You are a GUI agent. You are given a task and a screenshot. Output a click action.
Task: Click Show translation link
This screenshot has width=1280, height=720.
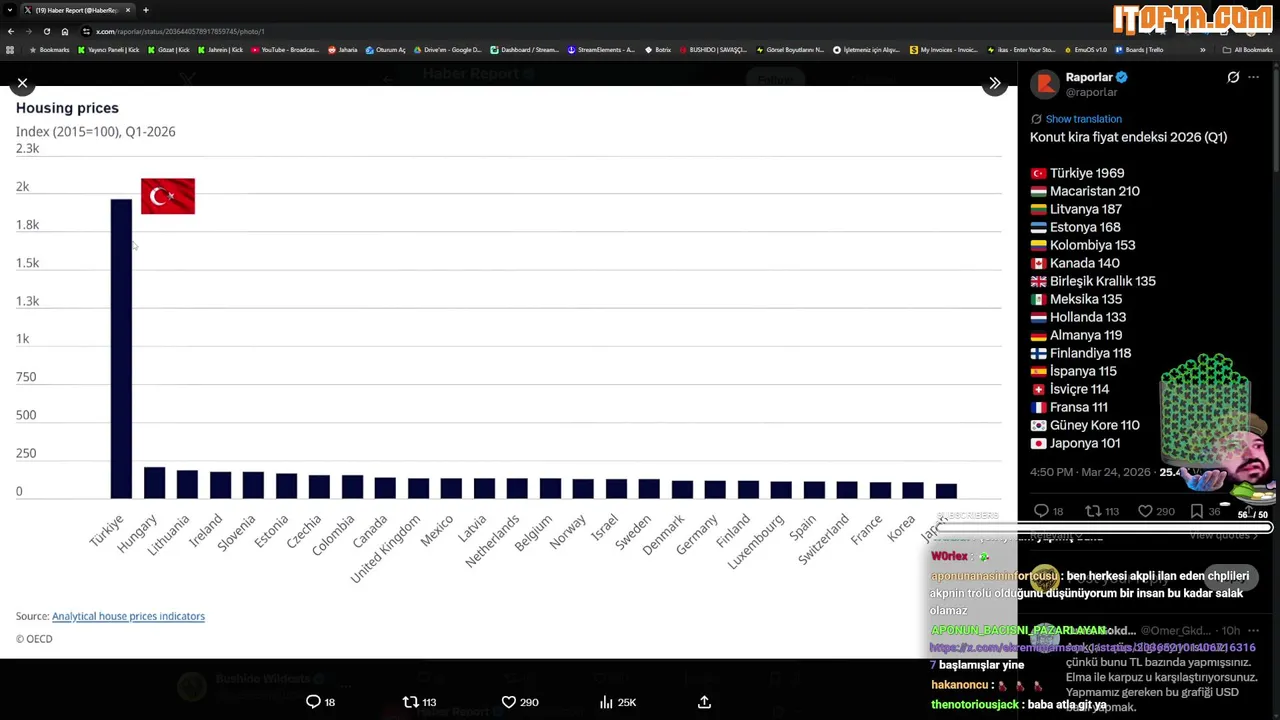click(1083, 119)
